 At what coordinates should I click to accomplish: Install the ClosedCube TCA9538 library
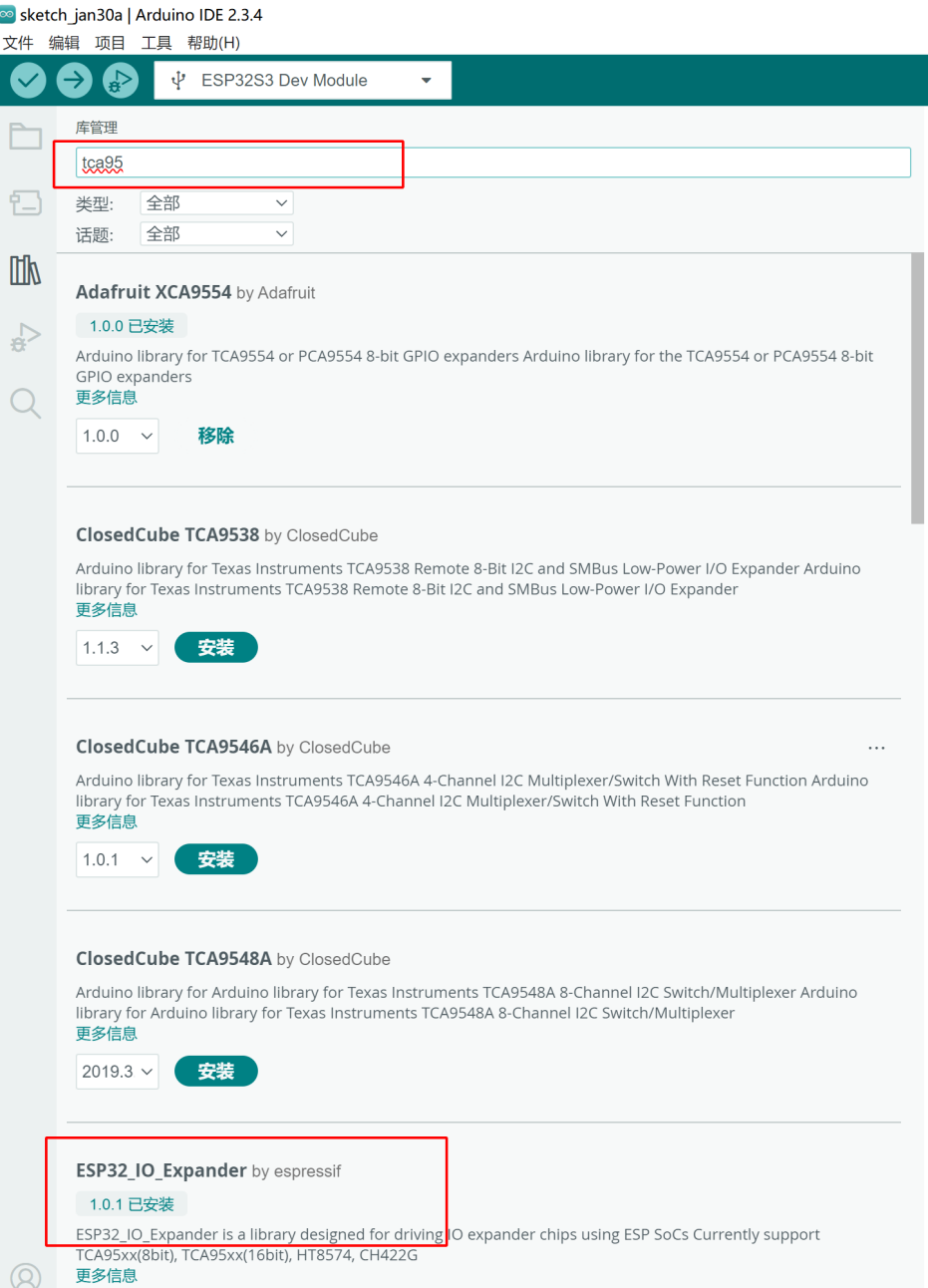tap(216, 648)
